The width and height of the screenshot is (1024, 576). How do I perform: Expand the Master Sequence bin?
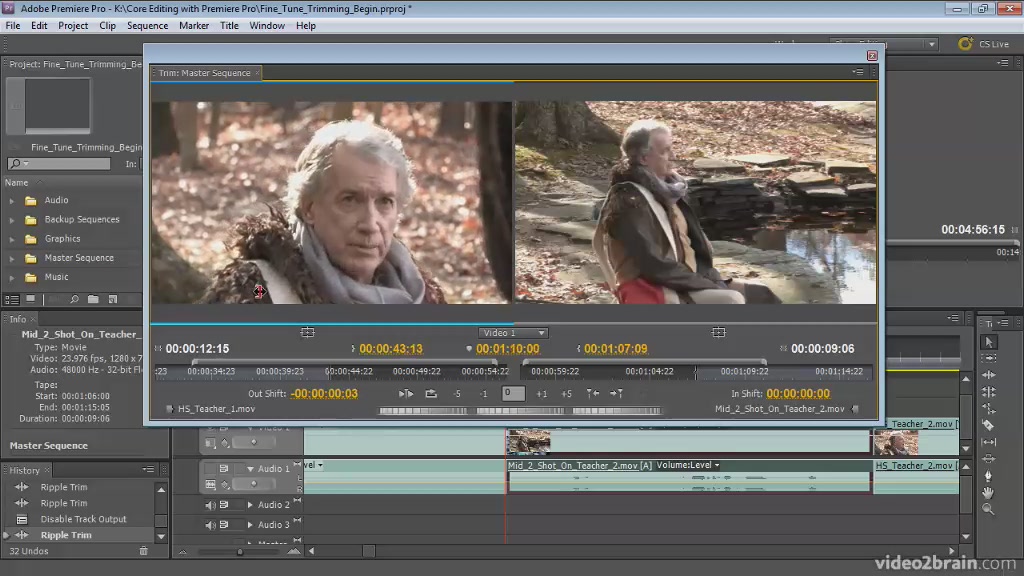[12, 259]
